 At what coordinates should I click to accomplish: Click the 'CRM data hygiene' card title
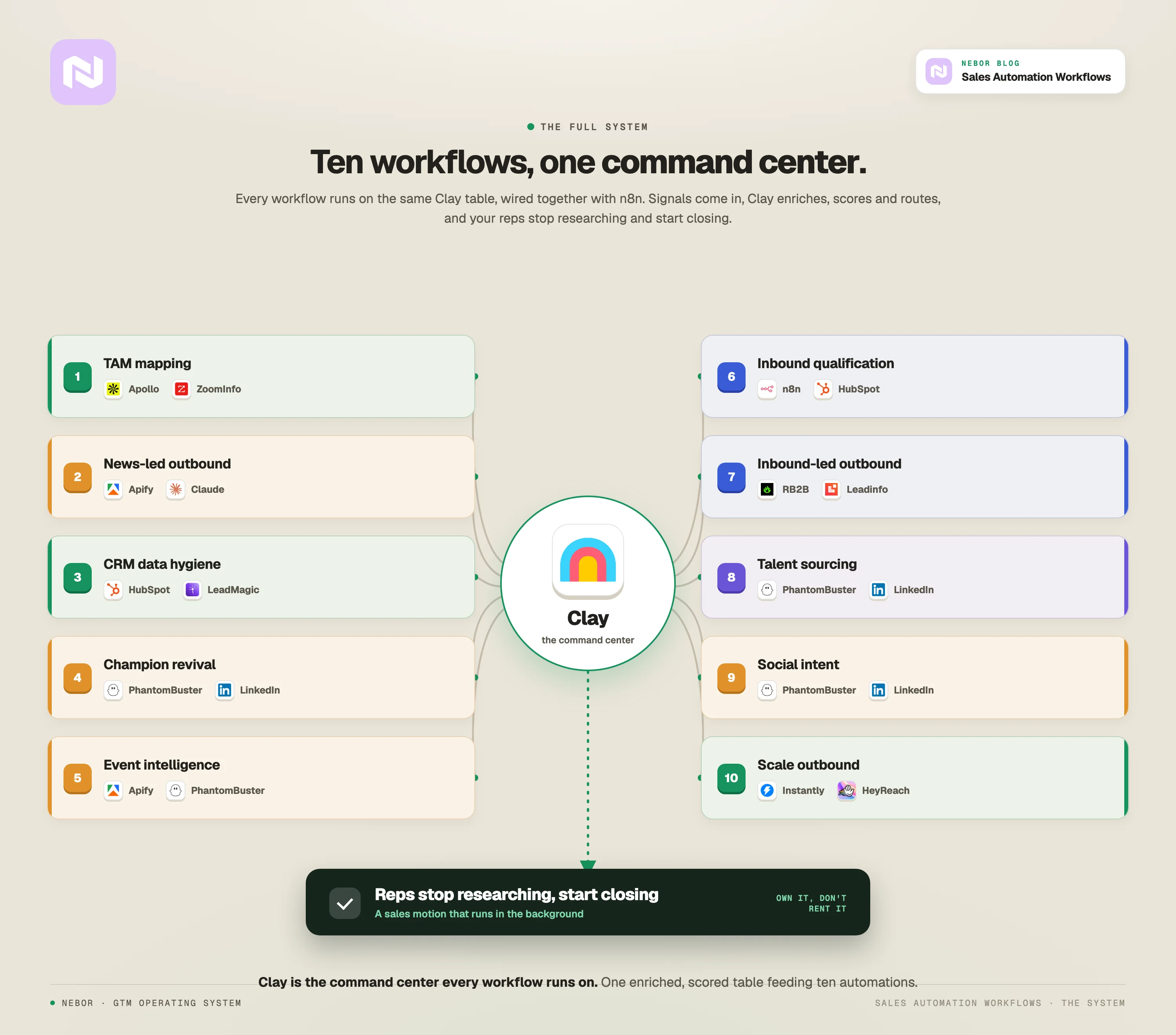(162, 565)
